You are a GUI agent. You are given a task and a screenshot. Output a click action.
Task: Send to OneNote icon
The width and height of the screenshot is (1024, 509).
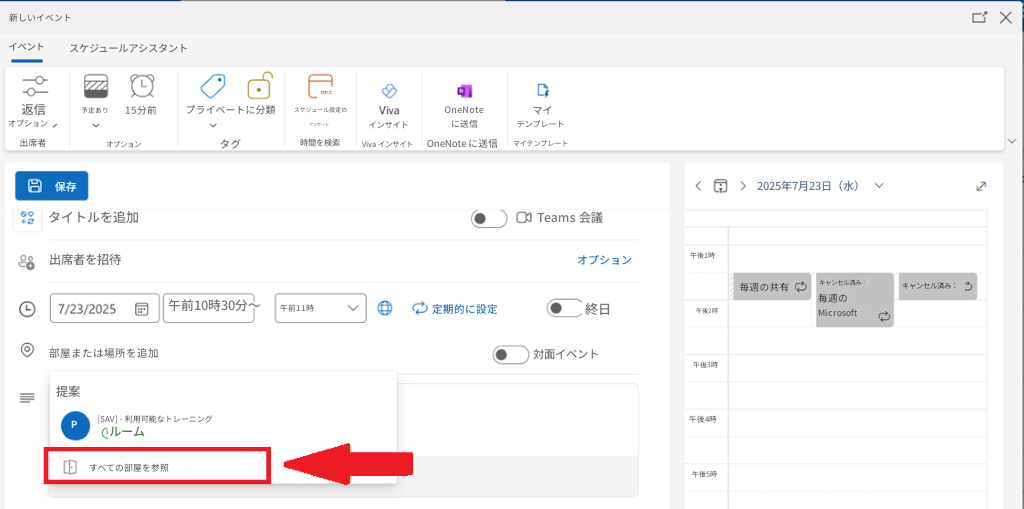(x=464, y=91)
